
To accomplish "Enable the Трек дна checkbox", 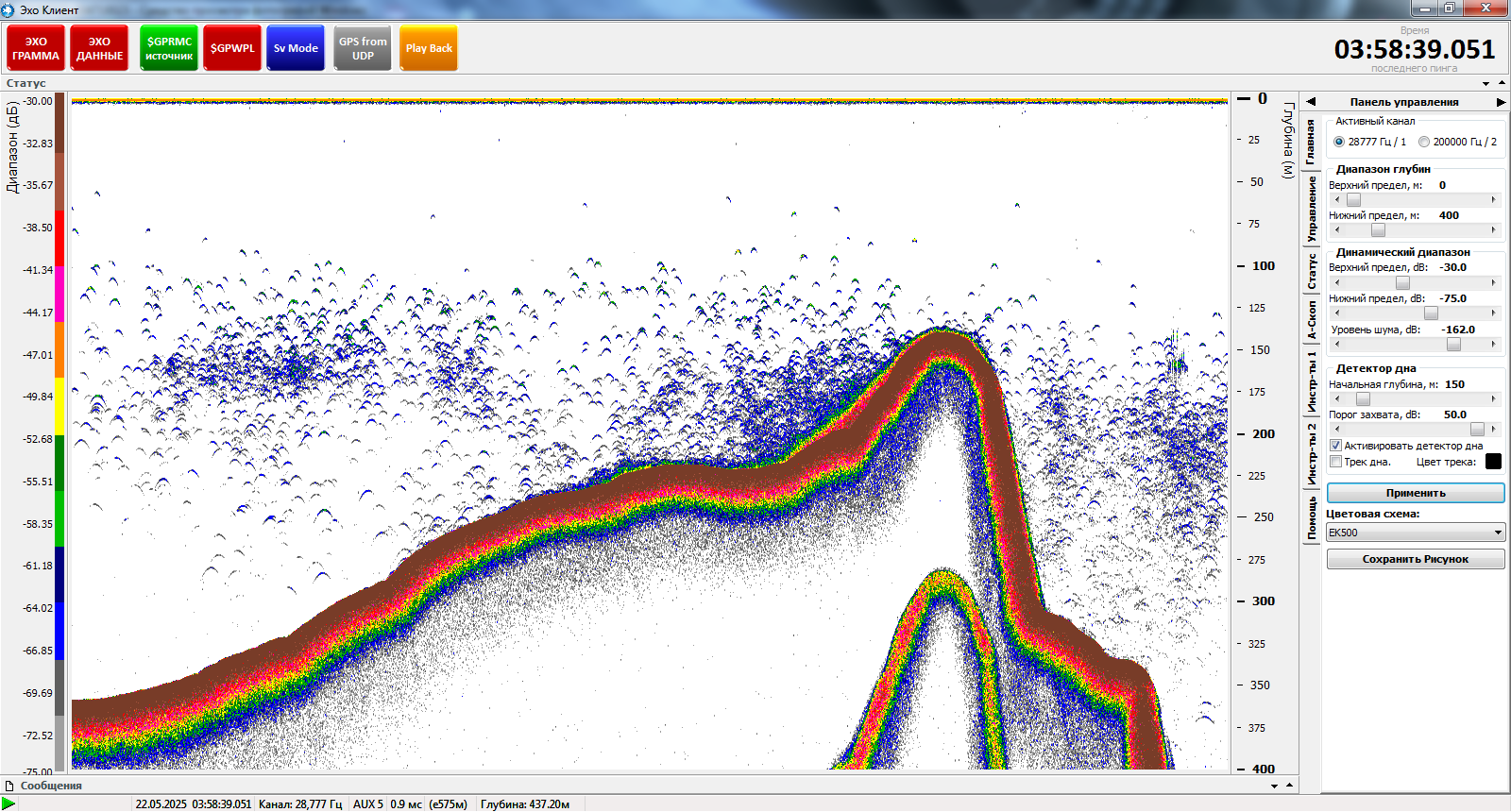I will coord(1335,462).
